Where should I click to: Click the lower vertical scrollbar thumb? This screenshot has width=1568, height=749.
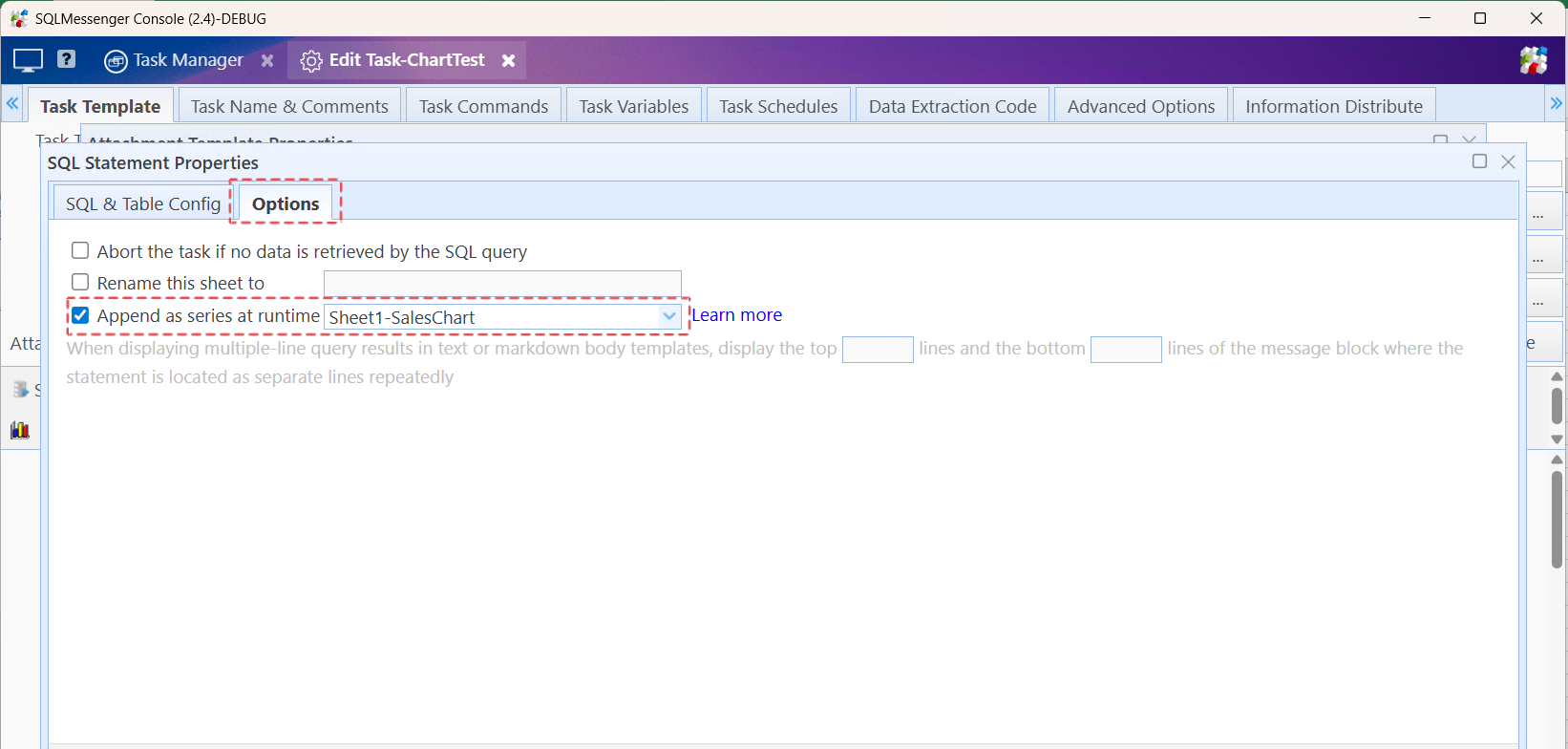coord(1557,520)
